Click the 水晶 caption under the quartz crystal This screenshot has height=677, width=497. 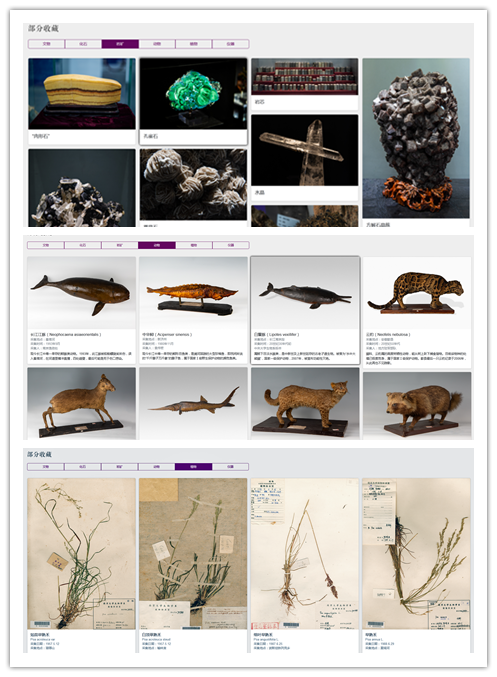coord(260,193)
